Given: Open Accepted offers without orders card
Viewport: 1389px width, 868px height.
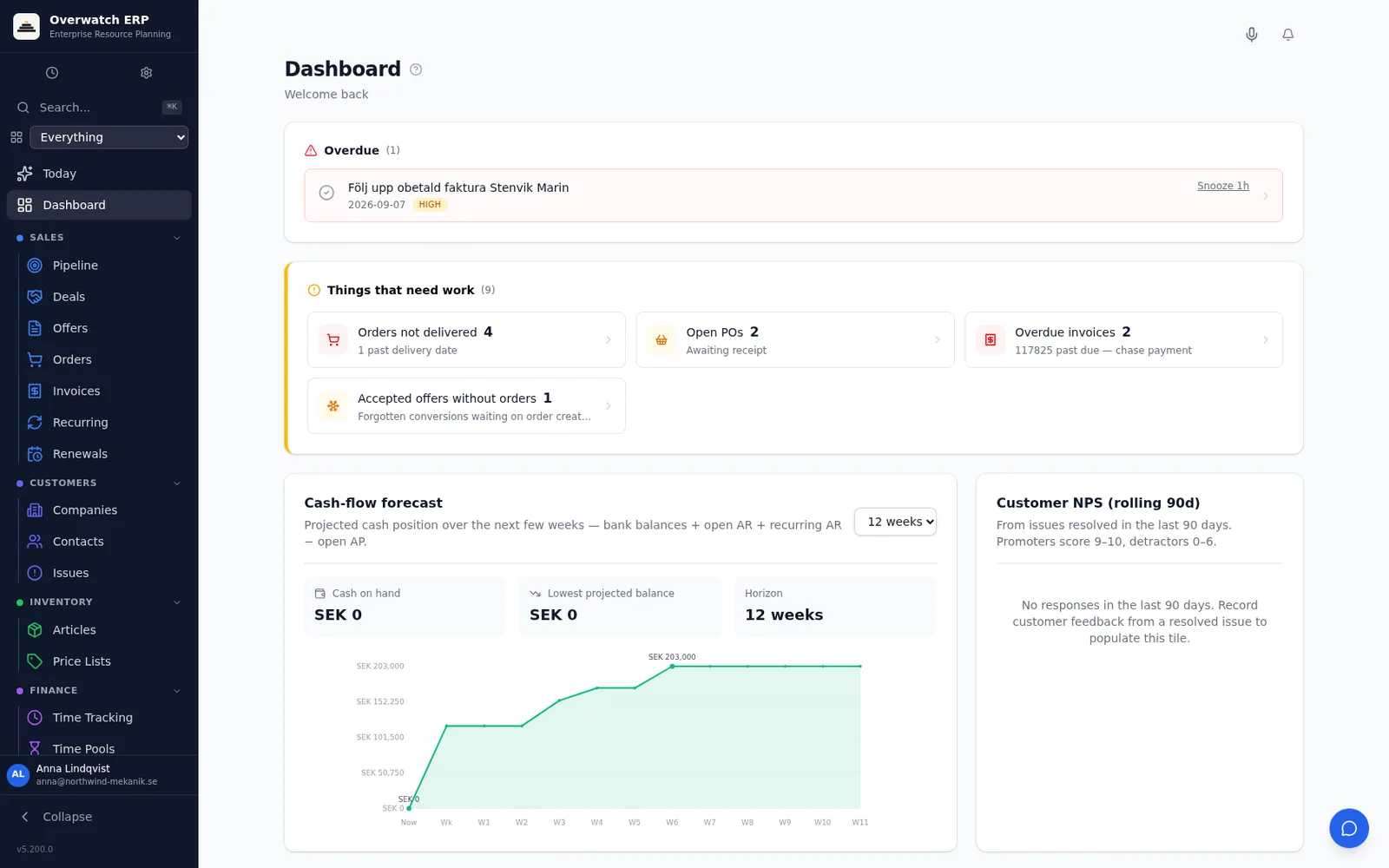Looking at the screenshot, I should point(466,406).
